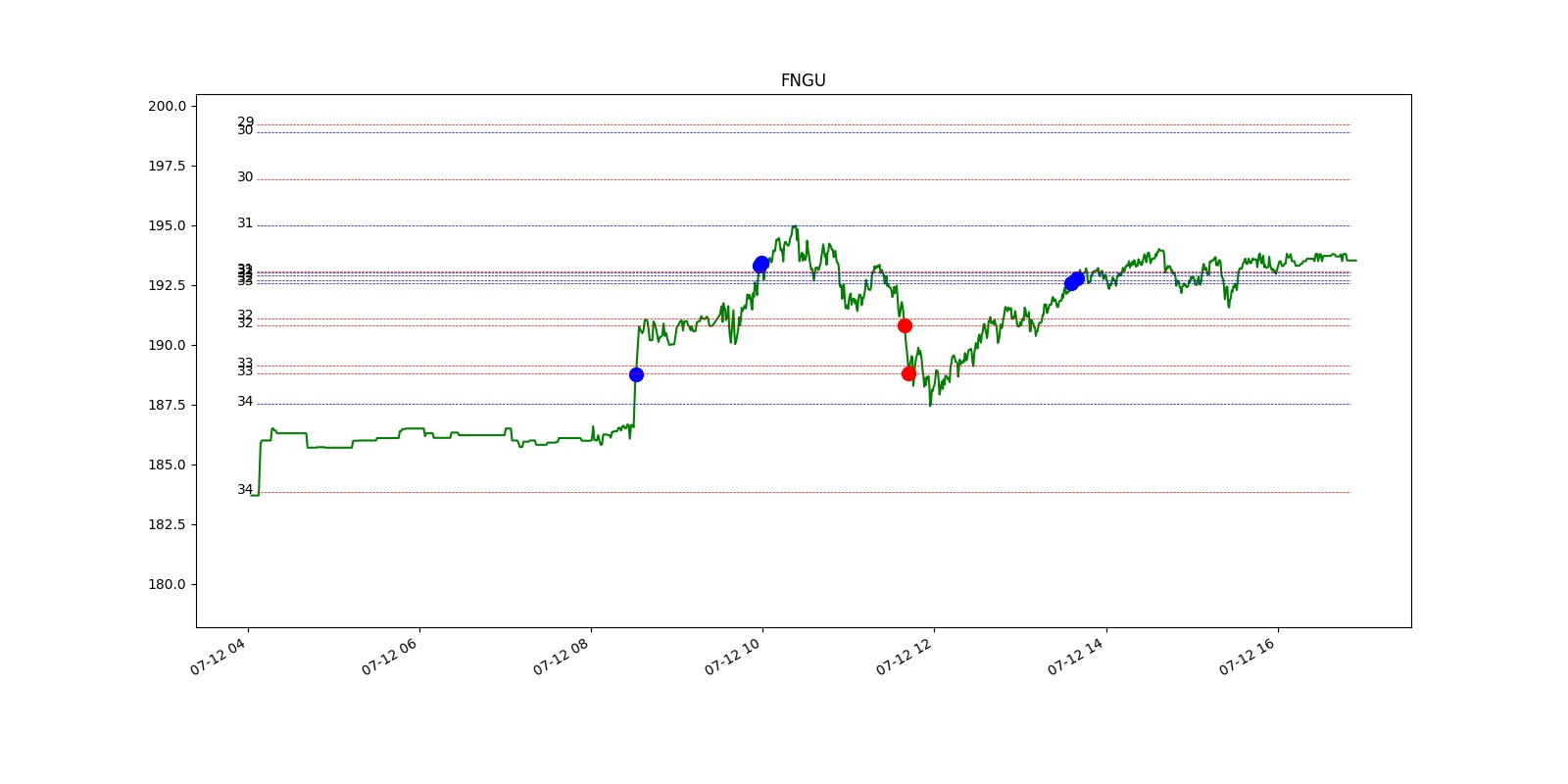
Task: Click the 182.5 y-axis tick label
Action: point(167,524)
